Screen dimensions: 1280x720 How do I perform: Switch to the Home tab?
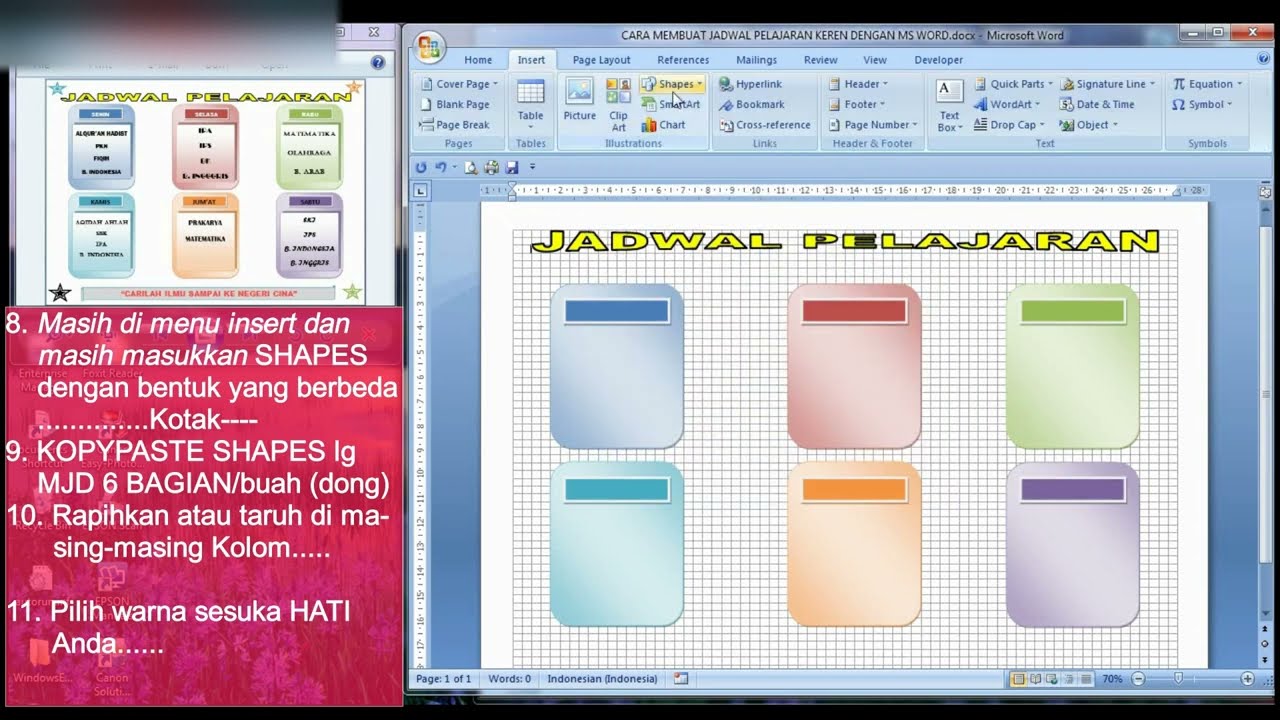(478, 60)
